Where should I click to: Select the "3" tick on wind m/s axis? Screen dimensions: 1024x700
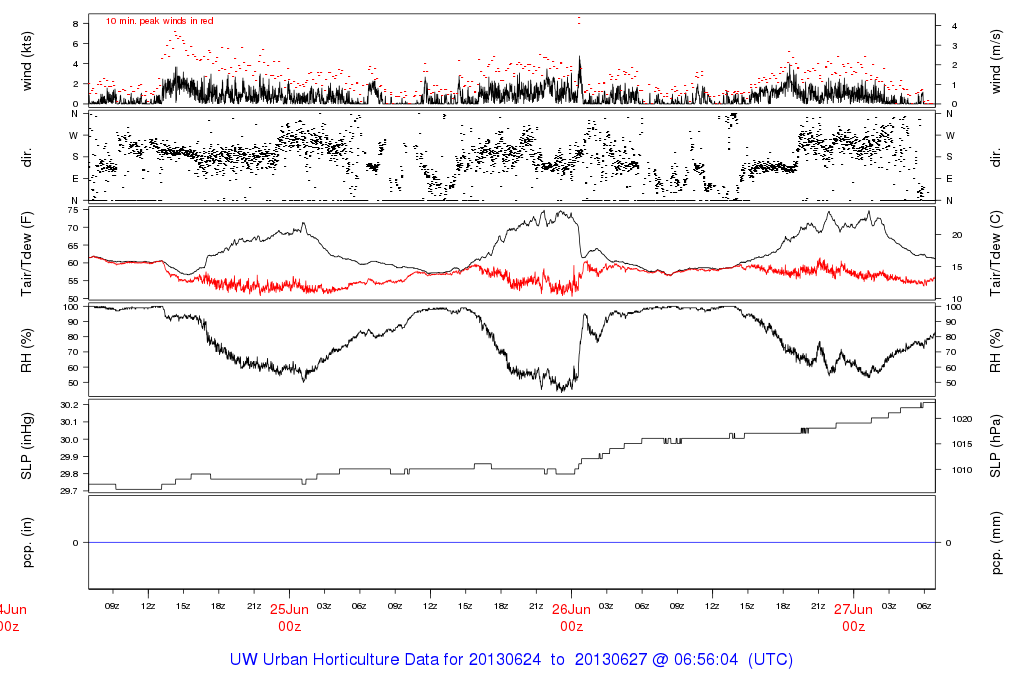(955, 46)
